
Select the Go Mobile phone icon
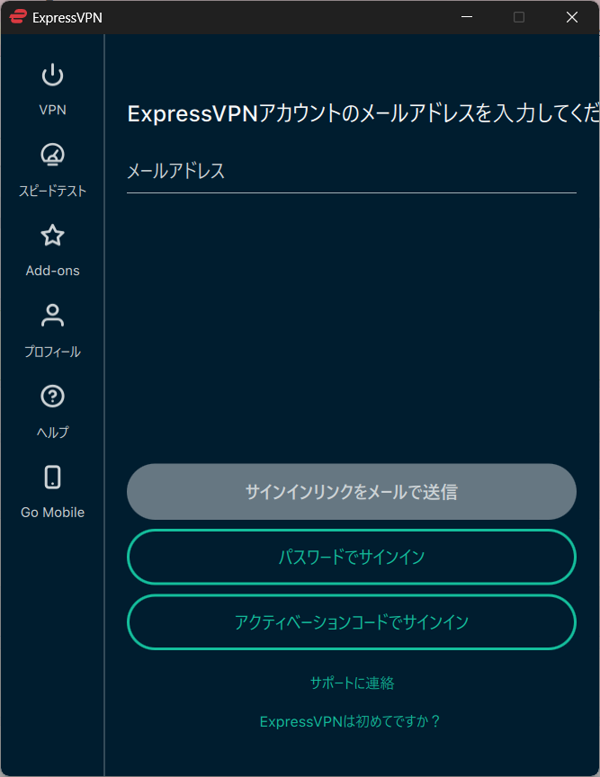(x=53, y=477)
